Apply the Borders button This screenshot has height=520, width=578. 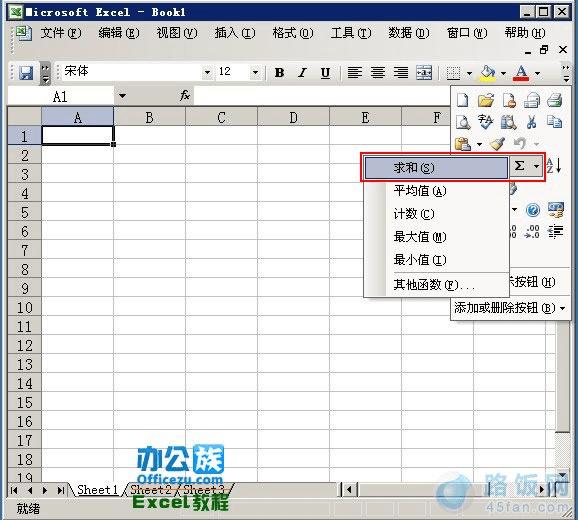[453, 73]
